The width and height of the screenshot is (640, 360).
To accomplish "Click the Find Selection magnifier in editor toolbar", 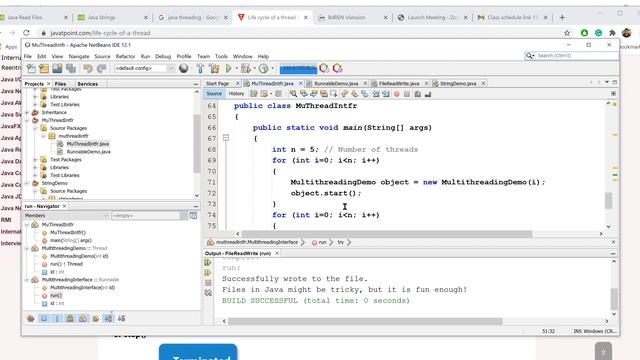I will click(x=293, y=94).
